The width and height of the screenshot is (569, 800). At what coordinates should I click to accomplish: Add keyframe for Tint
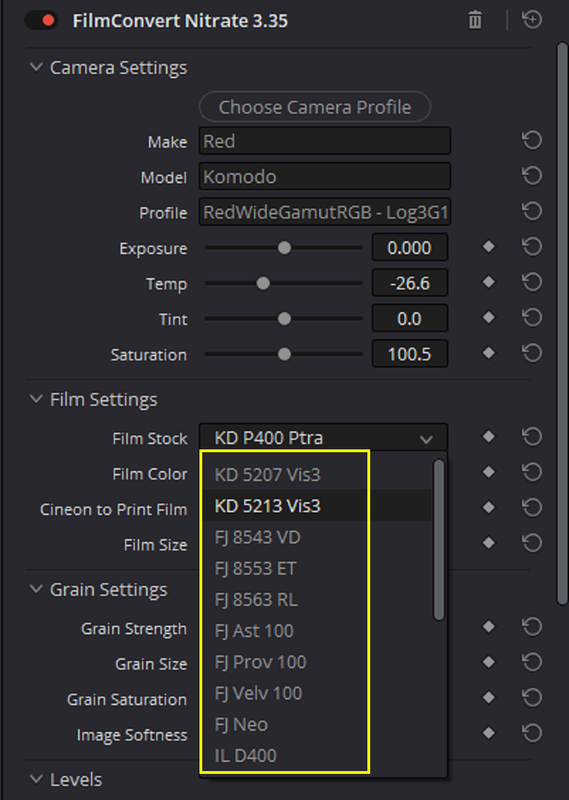tap(488, 318)
